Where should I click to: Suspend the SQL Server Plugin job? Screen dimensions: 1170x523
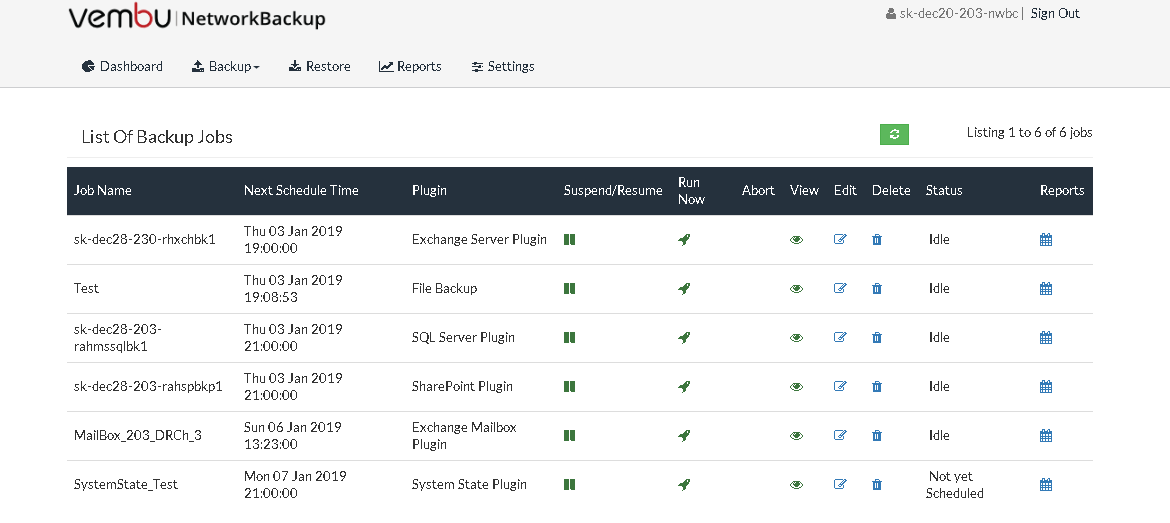tap(569, 337)
